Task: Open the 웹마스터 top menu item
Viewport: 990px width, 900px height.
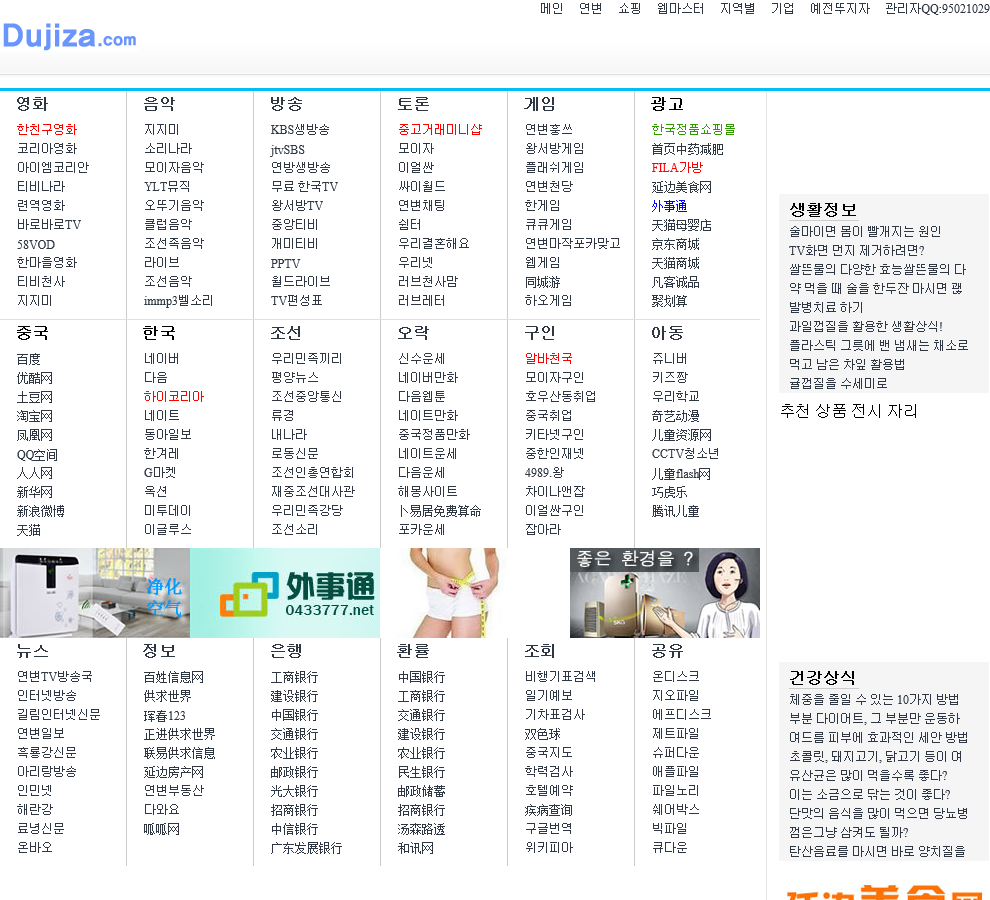Action: (681, 8)
